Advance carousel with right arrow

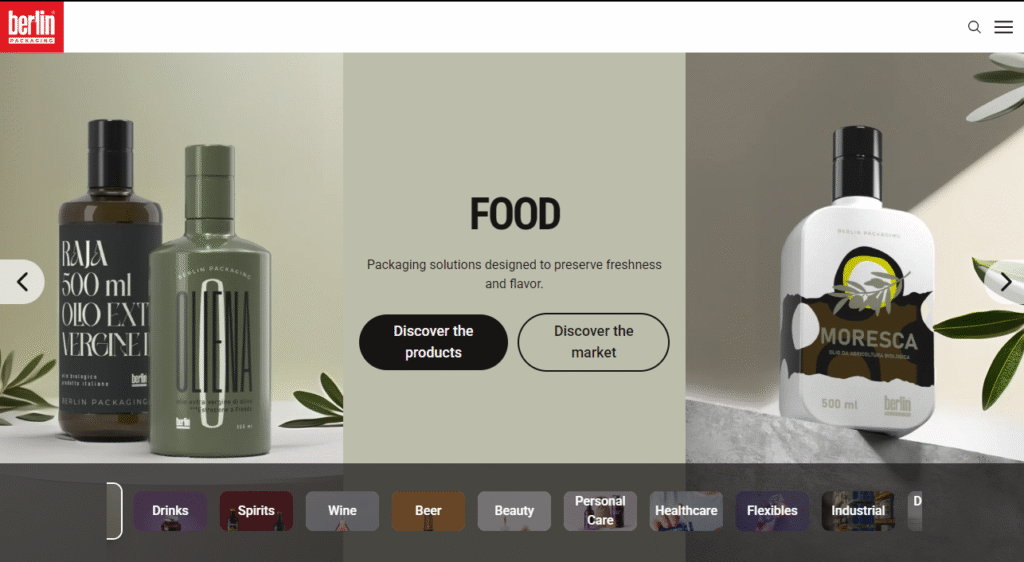pos(1005,282)
